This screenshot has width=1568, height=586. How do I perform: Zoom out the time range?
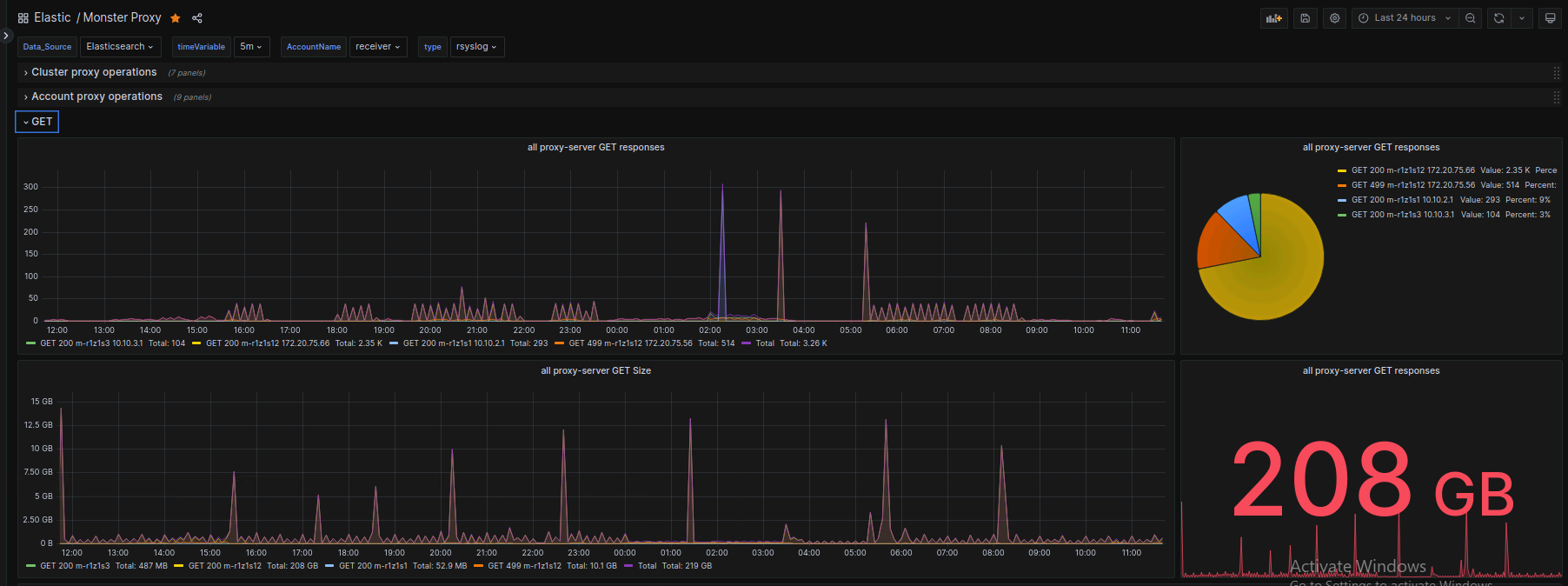1471,18
